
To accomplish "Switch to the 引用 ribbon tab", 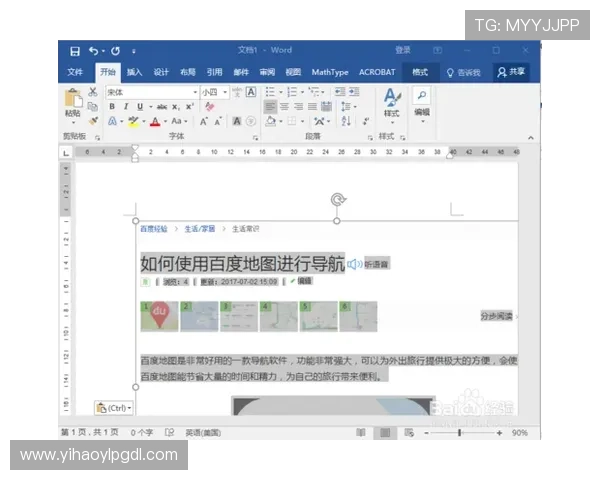I will coord(214,72).
